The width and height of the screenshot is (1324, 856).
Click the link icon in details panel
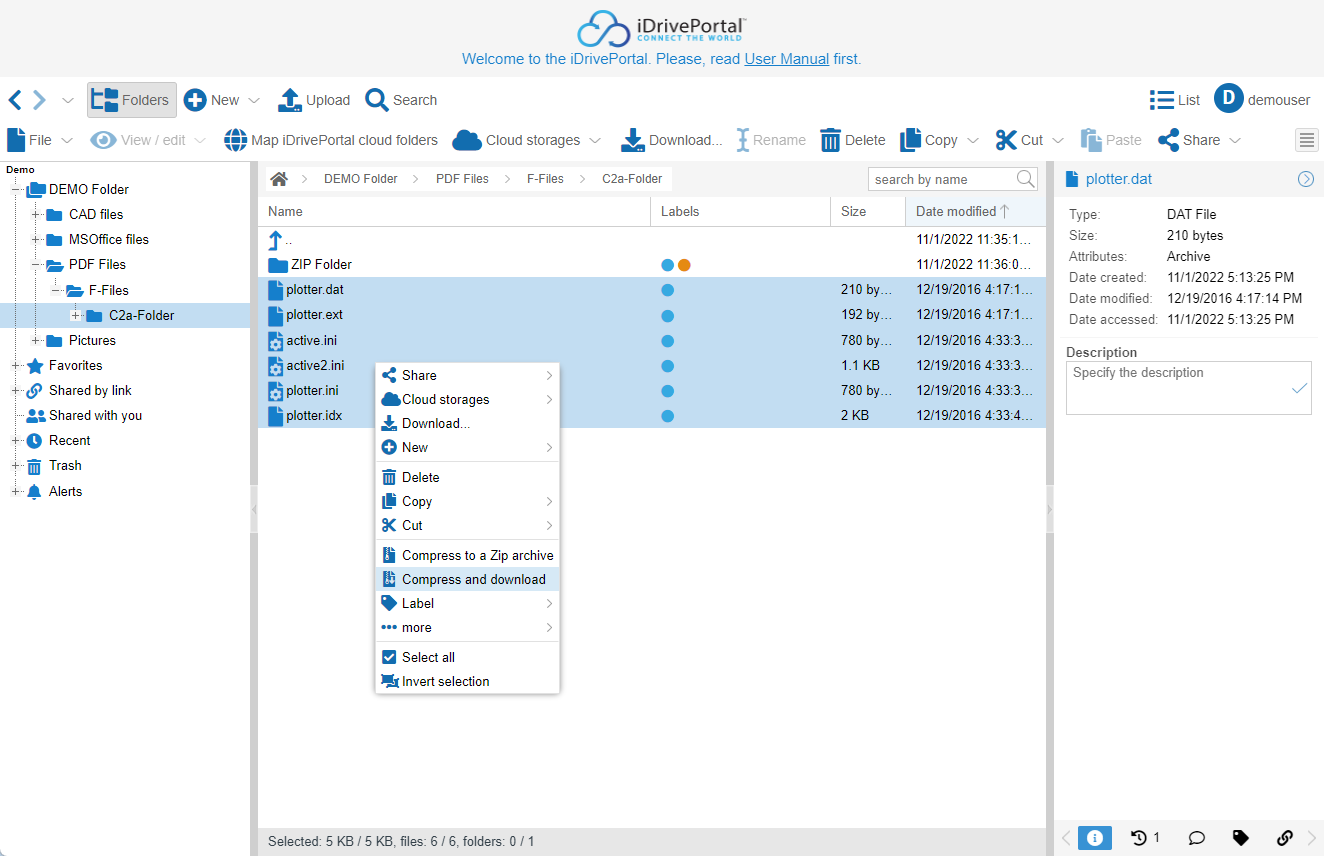click(x=1285, y=838)
